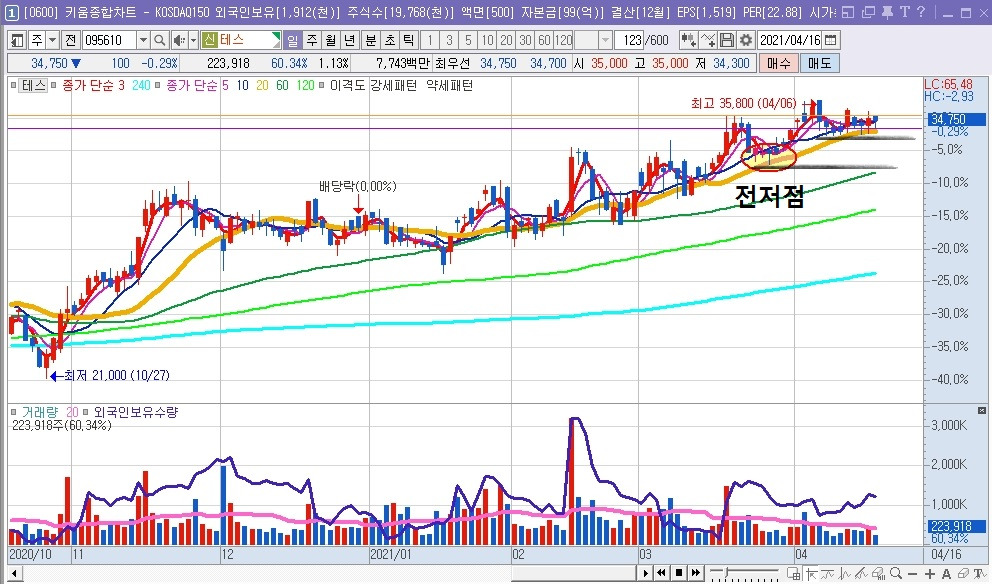Click the speaker sound icon
The width and height of the screenshot is (992, 584).
[179, 40]
